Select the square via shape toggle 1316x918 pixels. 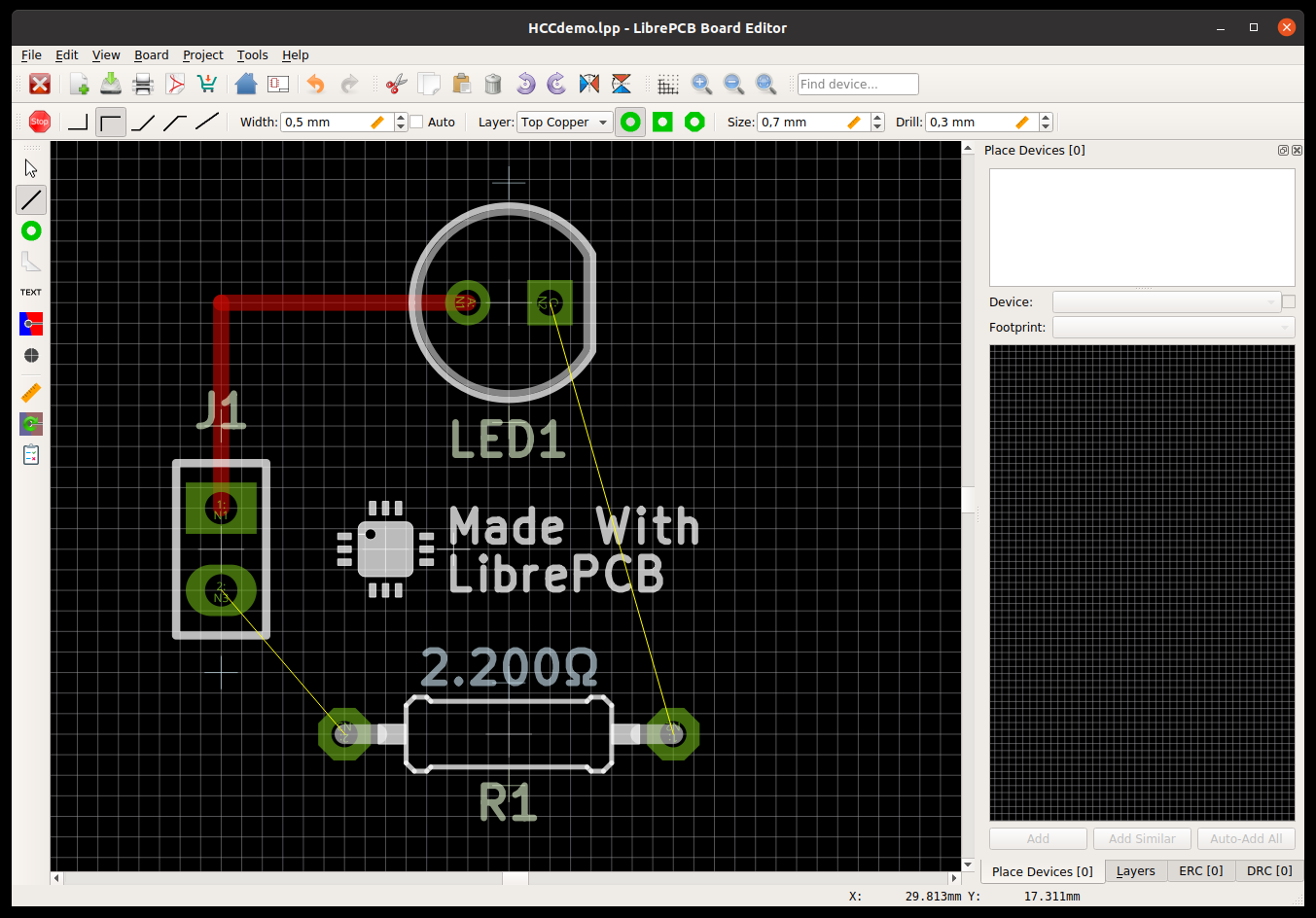click(662, 122)
